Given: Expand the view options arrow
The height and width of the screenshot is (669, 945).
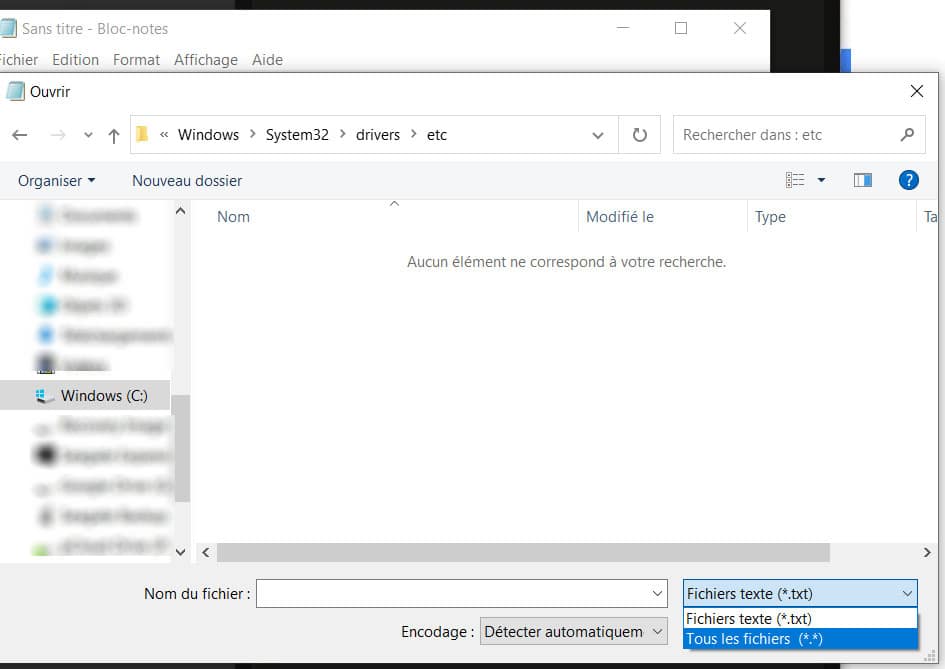Looking at the screenshot, I should 821,180.
